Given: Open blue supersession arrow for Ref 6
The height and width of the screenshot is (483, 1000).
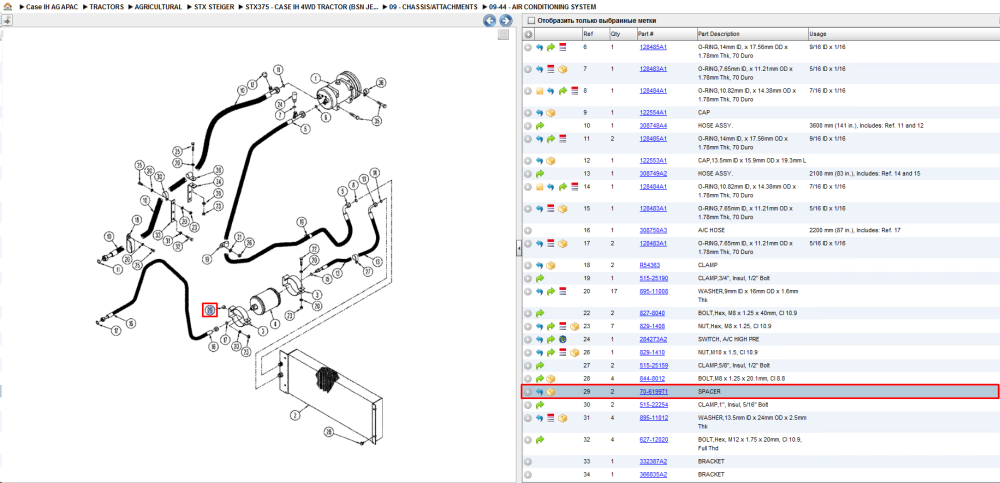Looking at the screenshot, I should coord(540,47).
